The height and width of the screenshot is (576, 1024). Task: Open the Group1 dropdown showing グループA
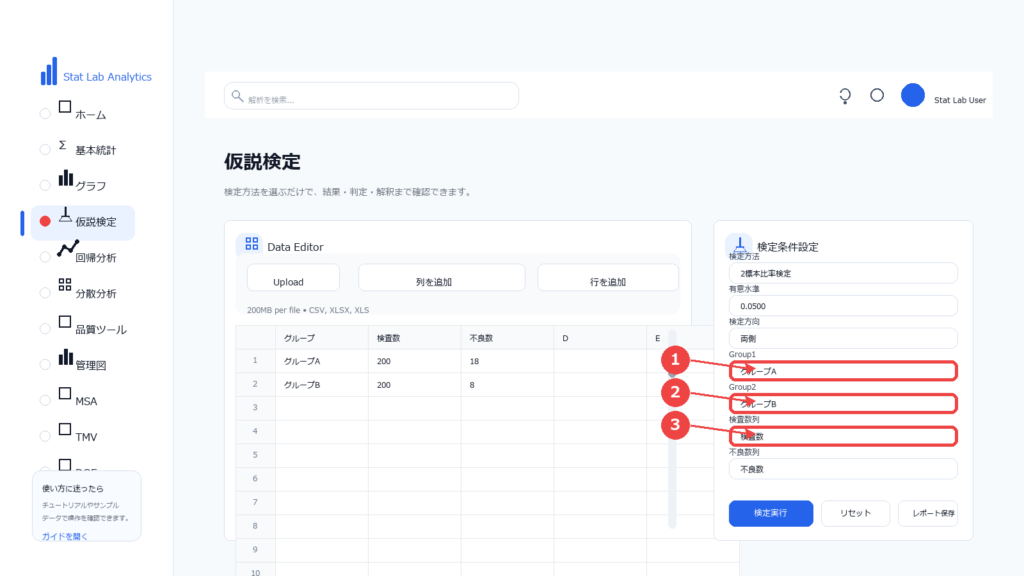pyautogui.click(x=843, y=371)
